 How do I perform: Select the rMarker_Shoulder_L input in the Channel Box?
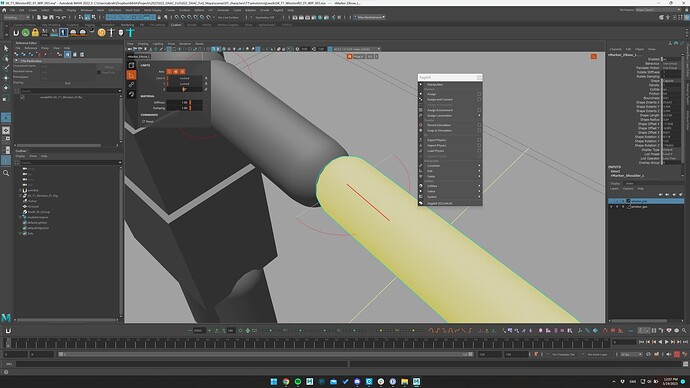[x=628, y=176]
